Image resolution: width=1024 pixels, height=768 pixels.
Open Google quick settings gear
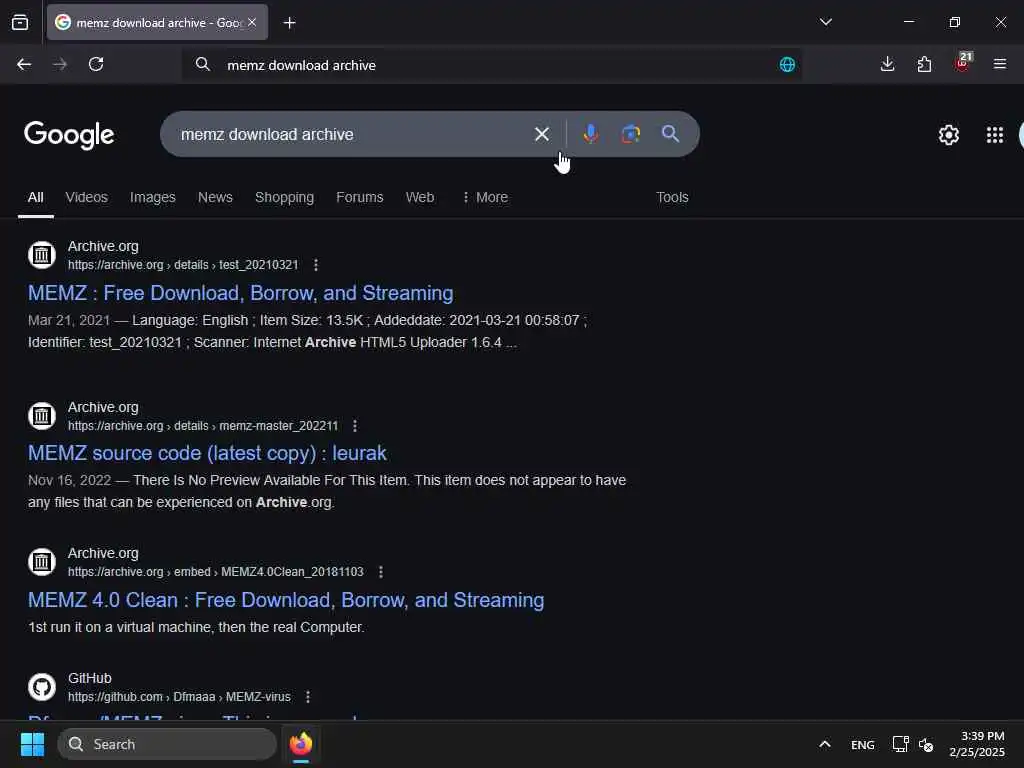click(x=948, y=135)
